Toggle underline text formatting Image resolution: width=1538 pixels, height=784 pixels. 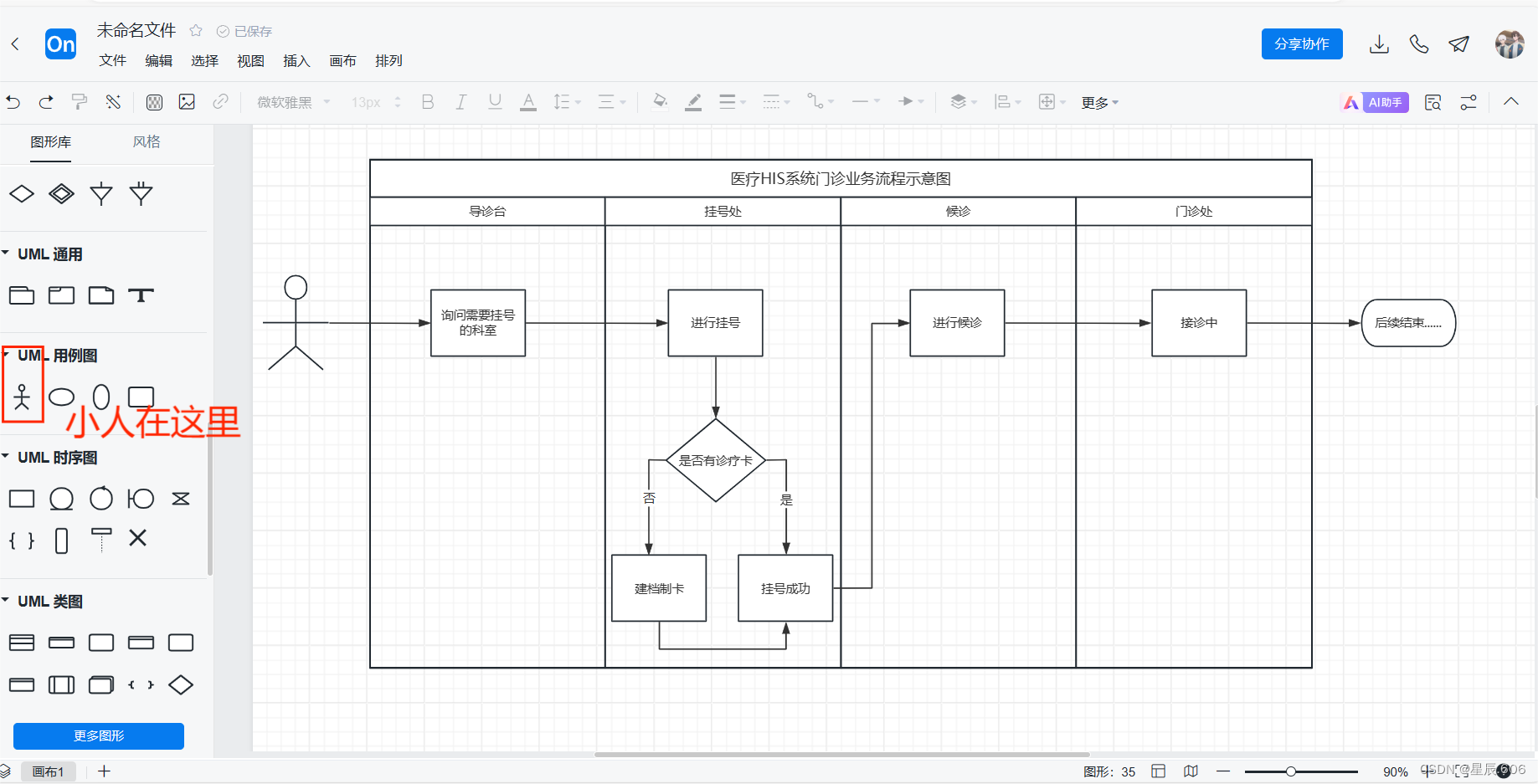(495, 101)
